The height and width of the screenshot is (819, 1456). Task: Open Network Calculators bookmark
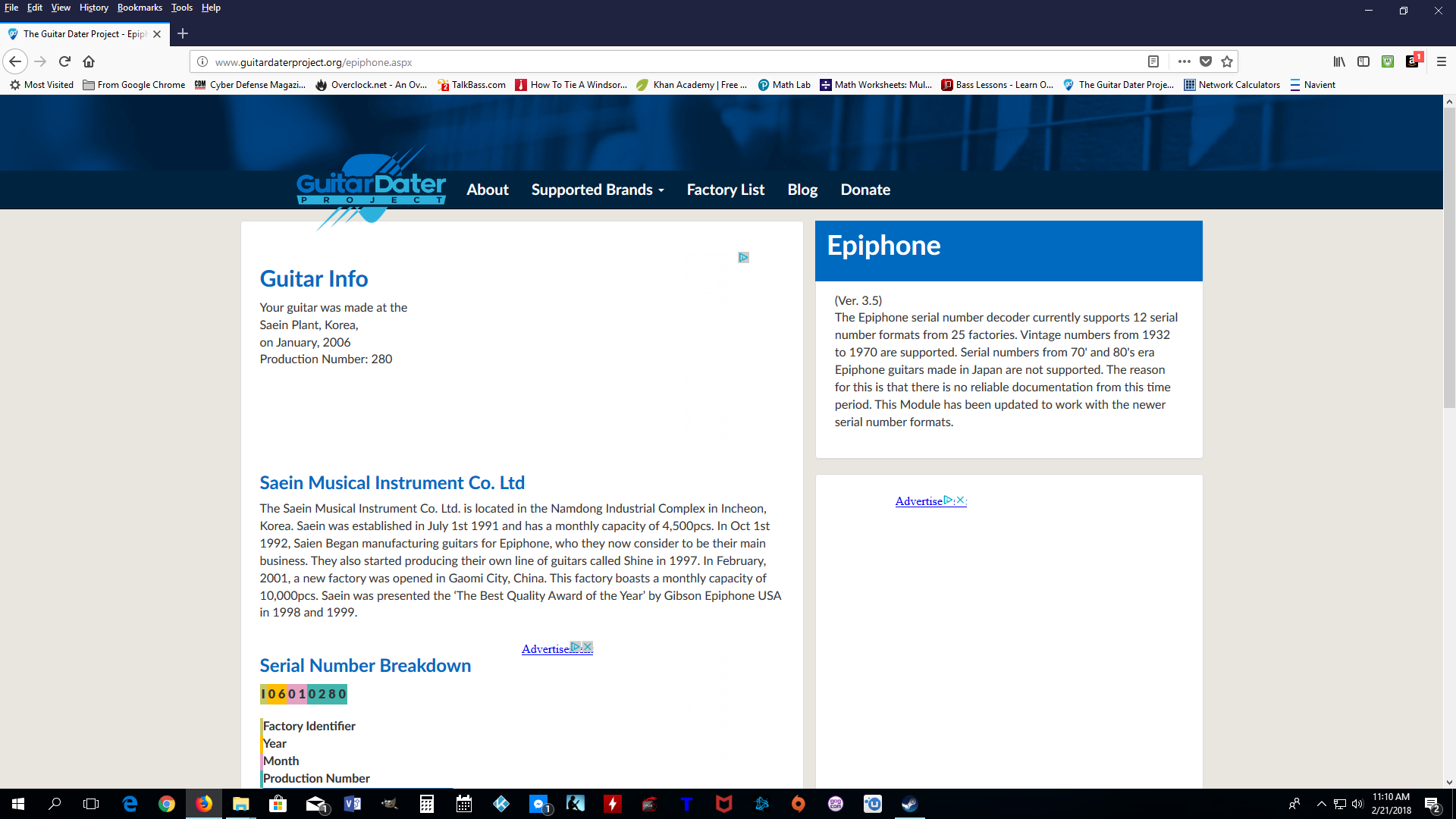[1232, 85]
